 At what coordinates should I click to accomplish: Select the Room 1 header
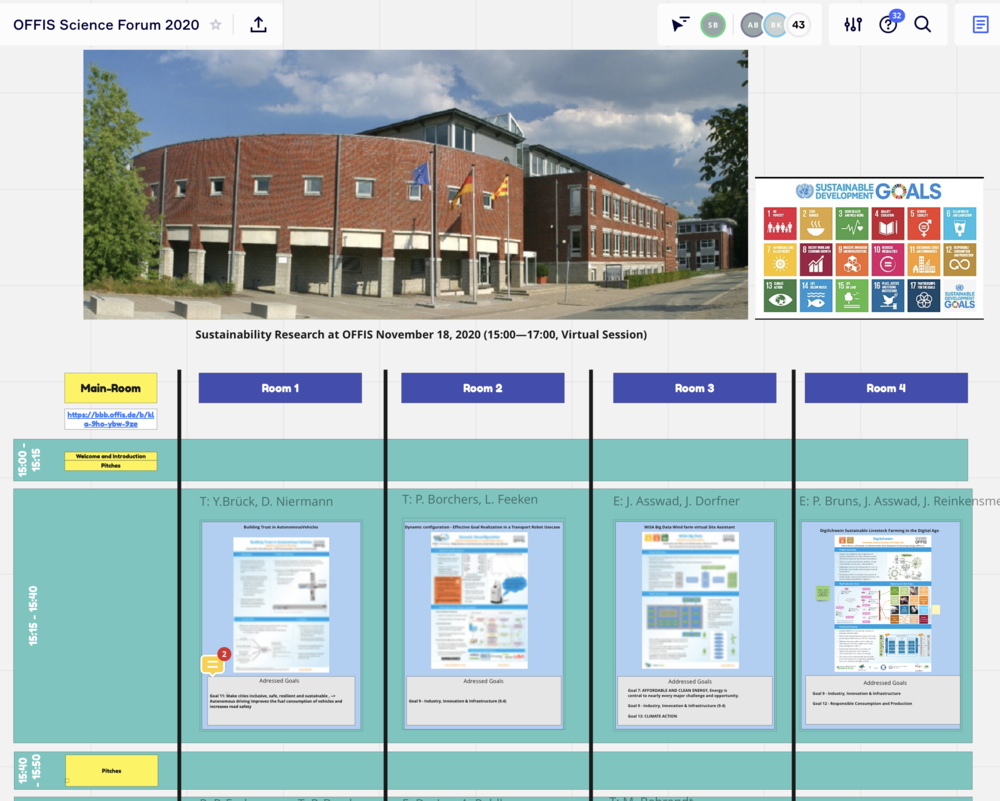pyautogui.click(x=280, y=388)
